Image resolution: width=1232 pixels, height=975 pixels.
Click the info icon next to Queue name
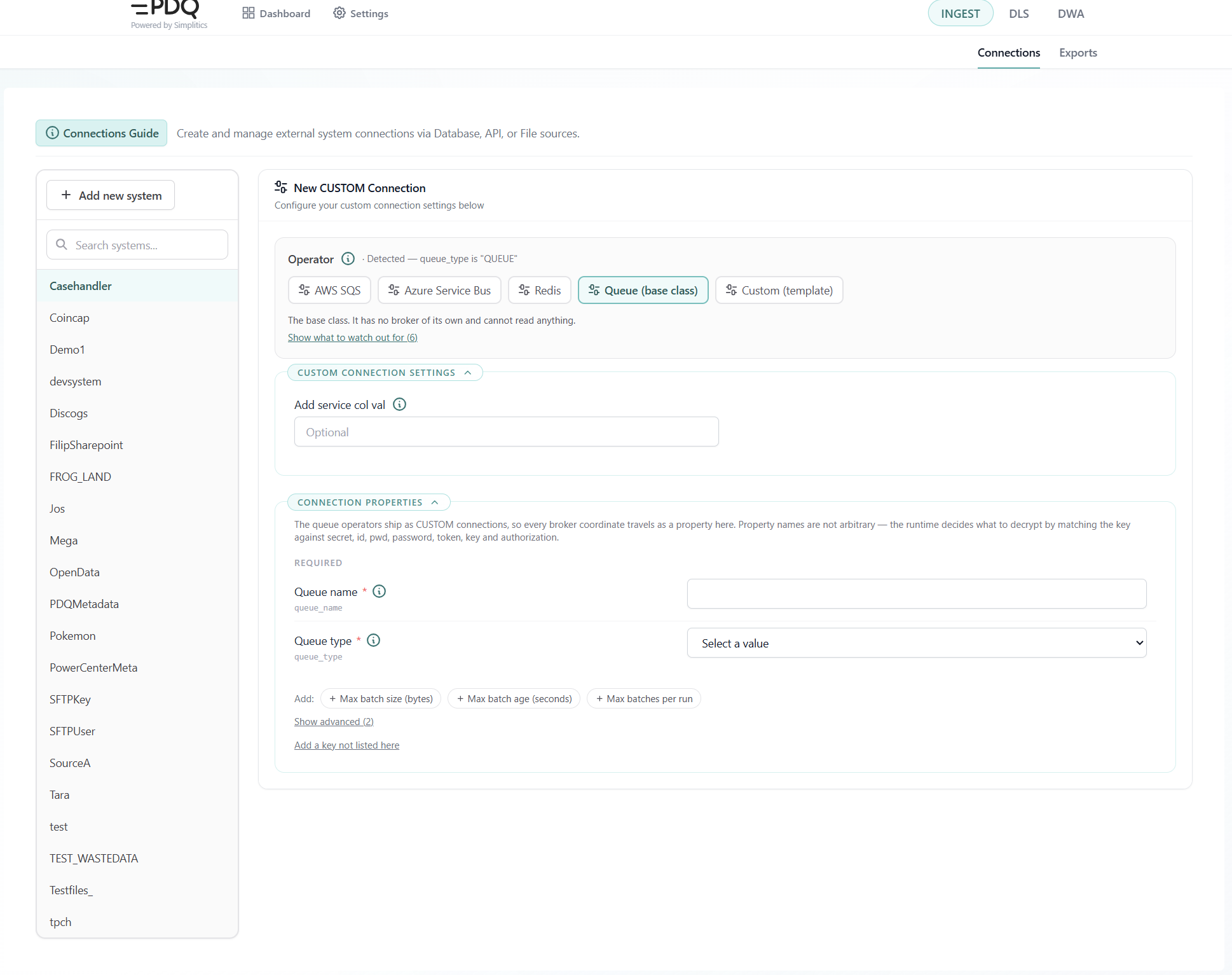(379, 591)
